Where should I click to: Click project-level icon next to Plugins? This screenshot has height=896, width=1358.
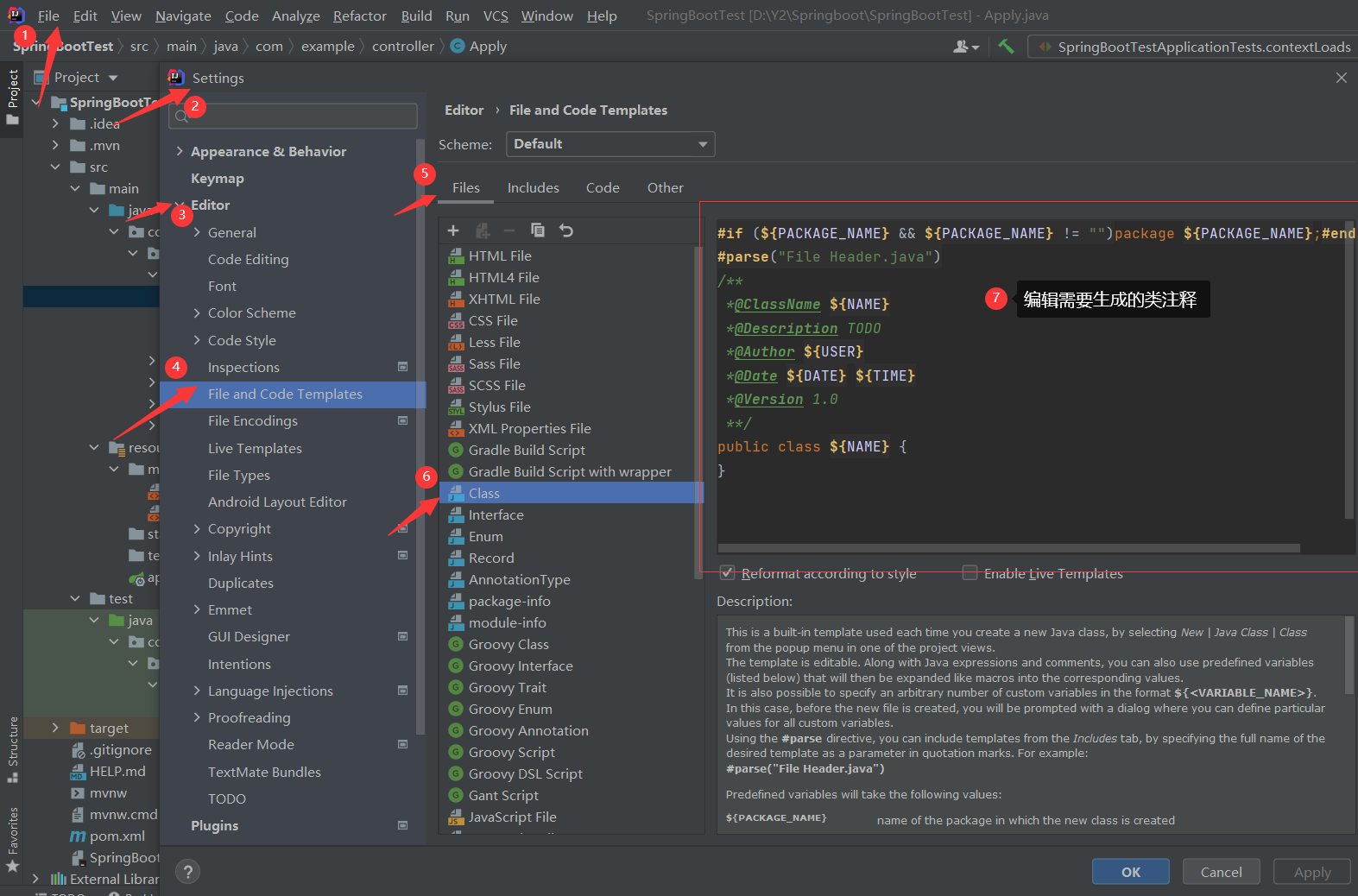tap(402, 825)
